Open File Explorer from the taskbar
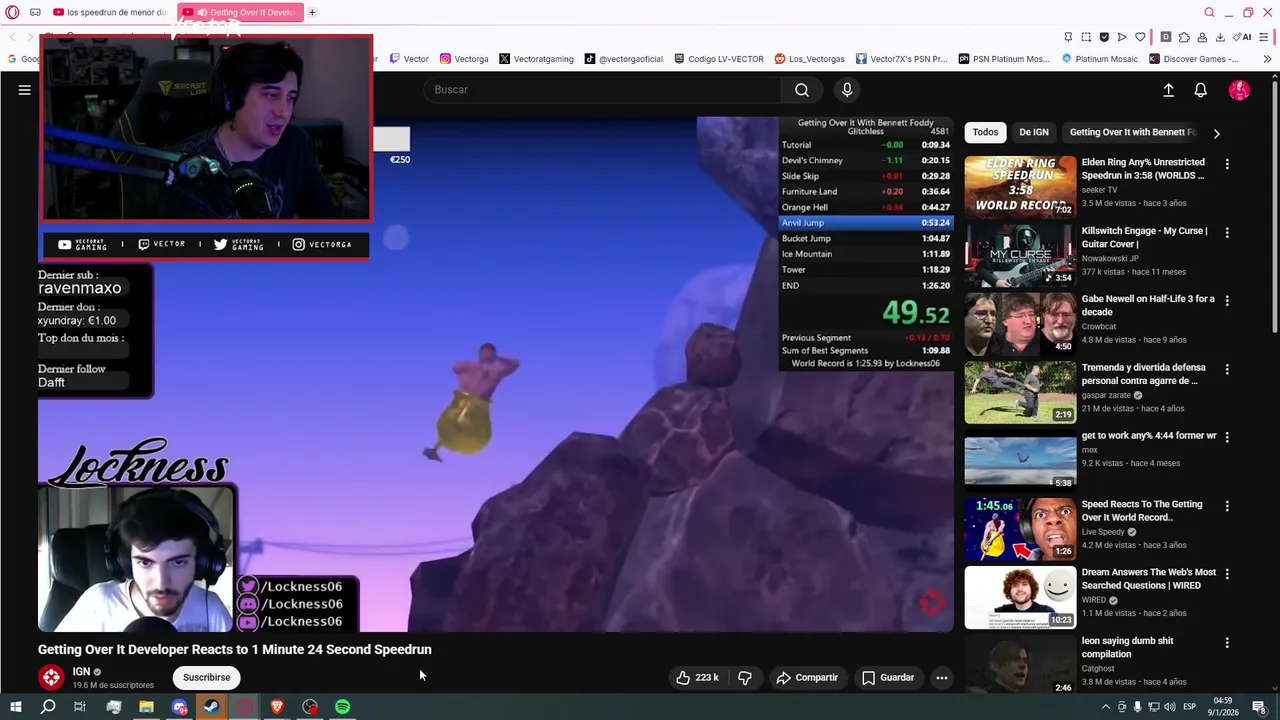 point(146,707)
